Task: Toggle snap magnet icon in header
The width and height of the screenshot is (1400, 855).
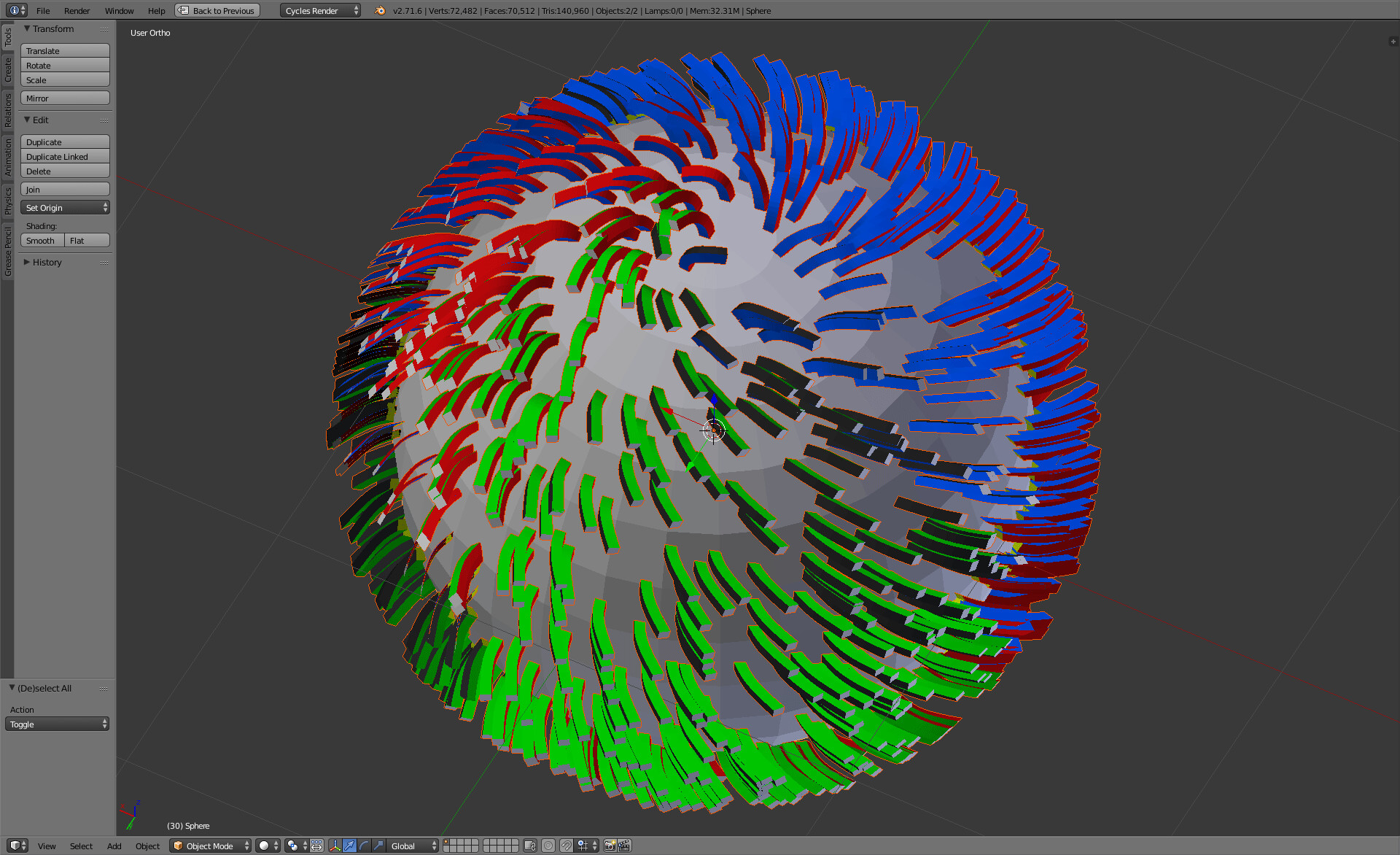Action: [x=566, y=846]
